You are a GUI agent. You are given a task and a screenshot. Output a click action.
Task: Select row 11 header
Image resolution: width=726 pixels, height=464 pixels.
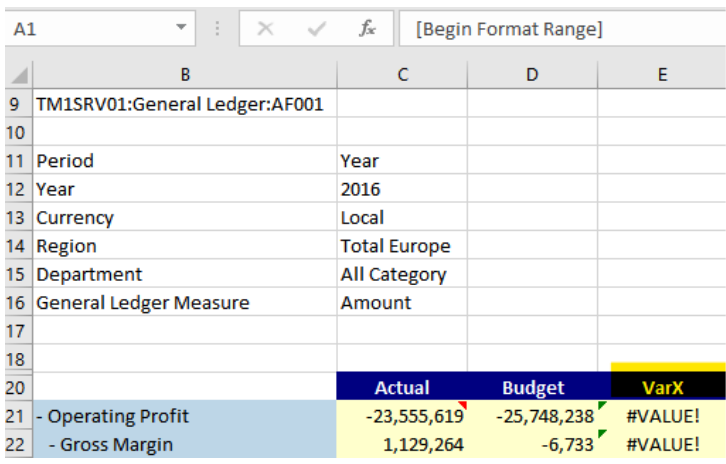[19, 161]
